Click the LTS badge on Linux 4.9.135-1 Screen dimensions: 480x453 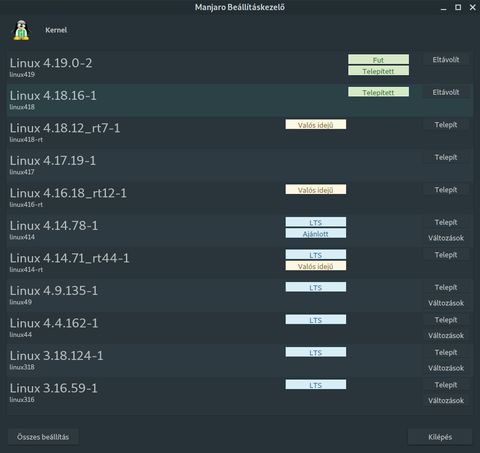tap(316, 287)
